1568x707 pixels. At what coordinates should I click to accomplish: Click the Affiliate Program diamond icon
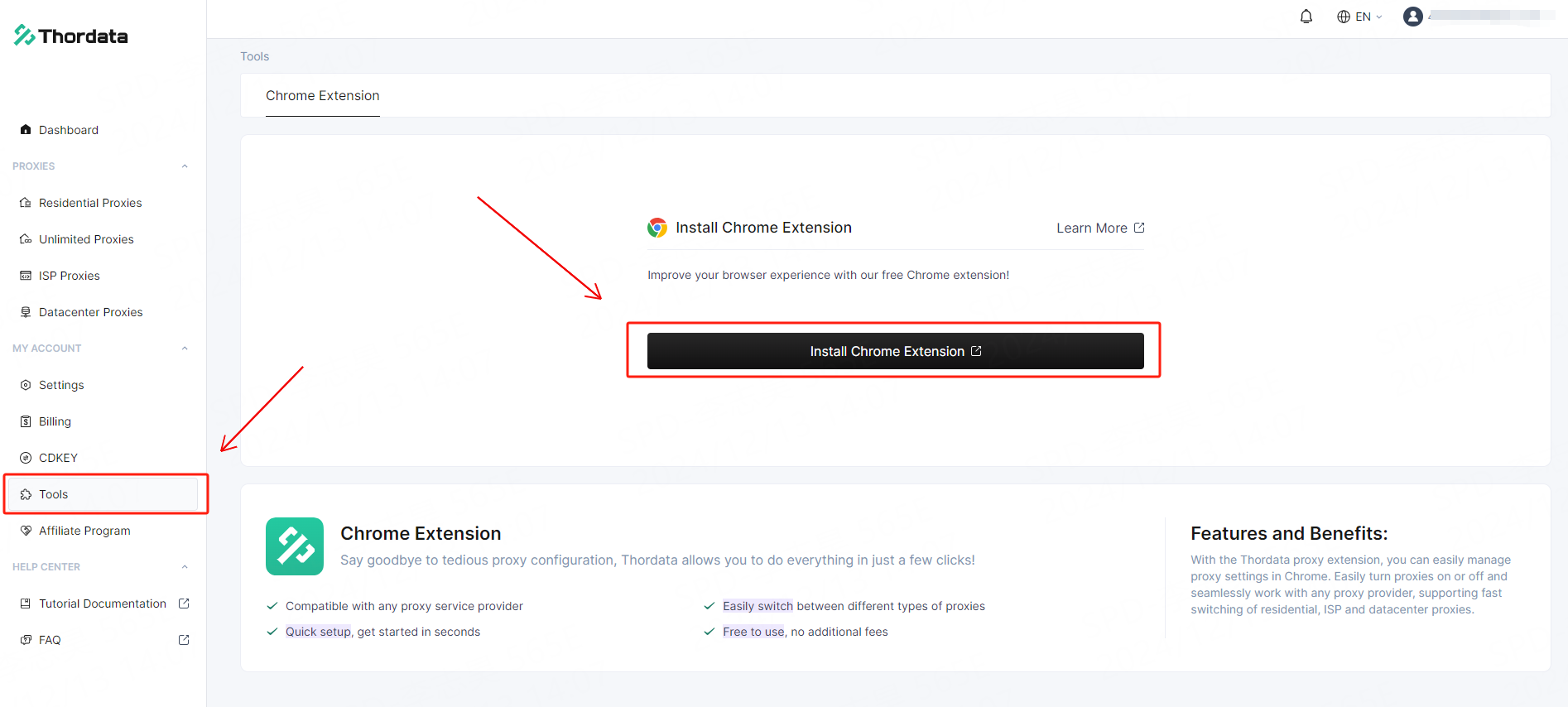tap(26, 531)
